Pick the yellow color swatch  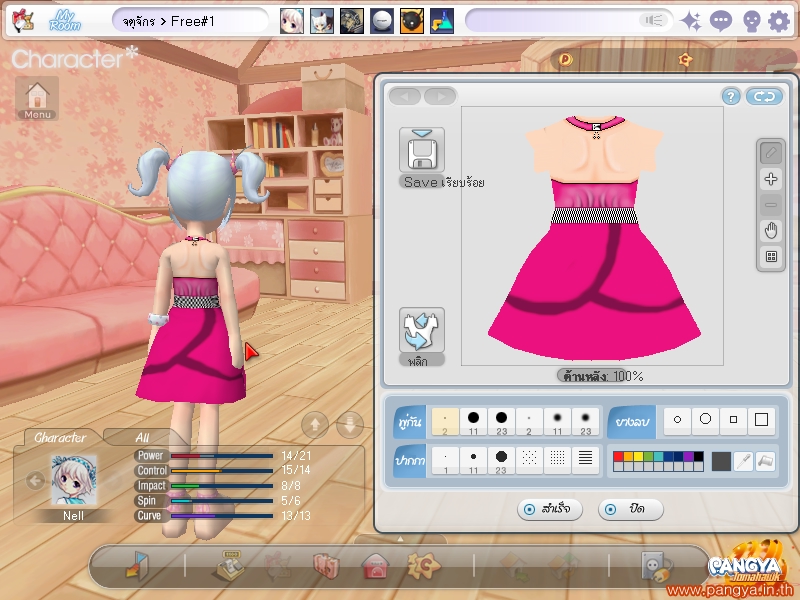click(638, 456)
